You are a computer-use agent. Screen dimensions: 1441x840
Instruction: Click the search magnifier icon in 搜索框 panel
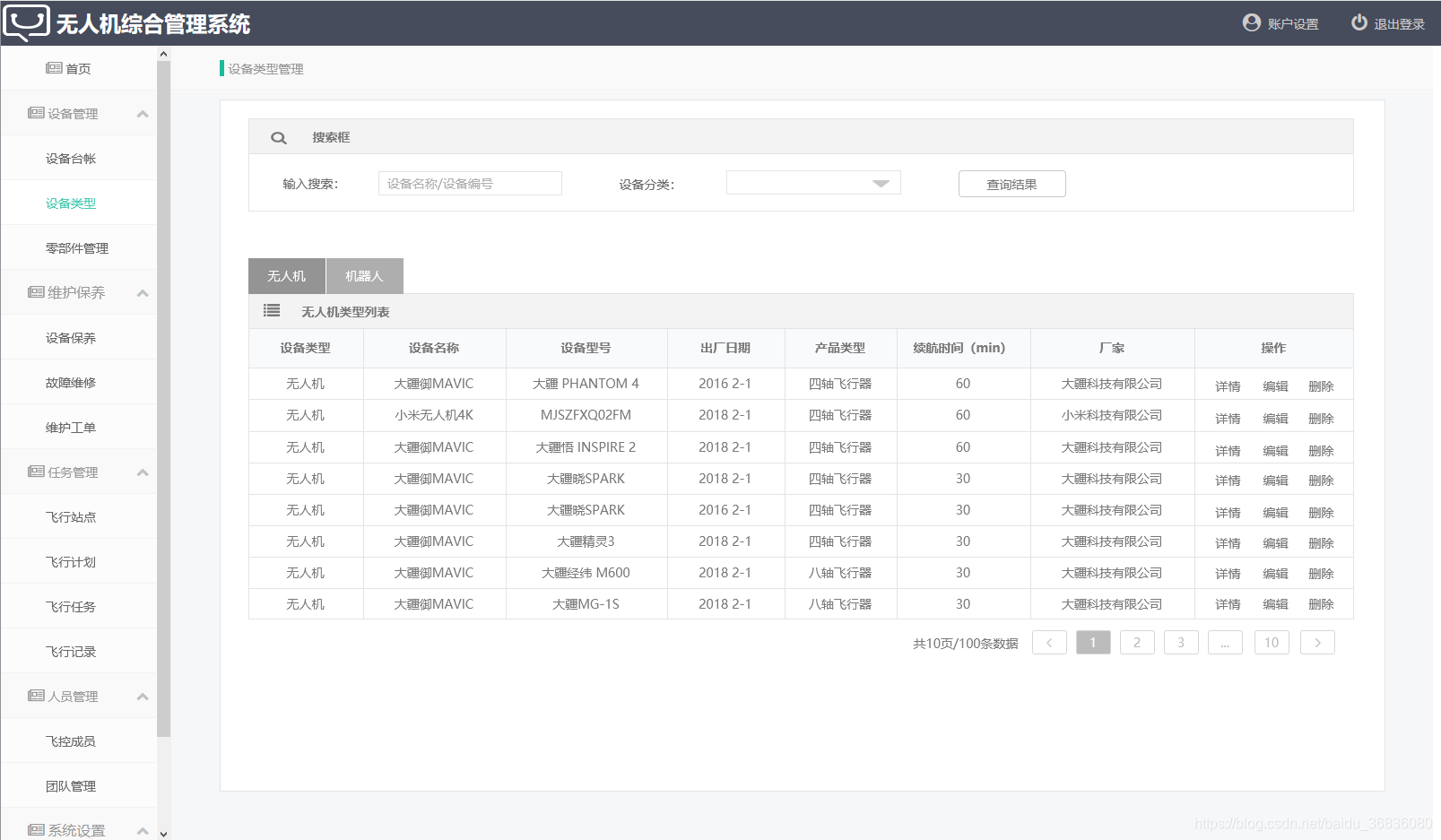279,138
